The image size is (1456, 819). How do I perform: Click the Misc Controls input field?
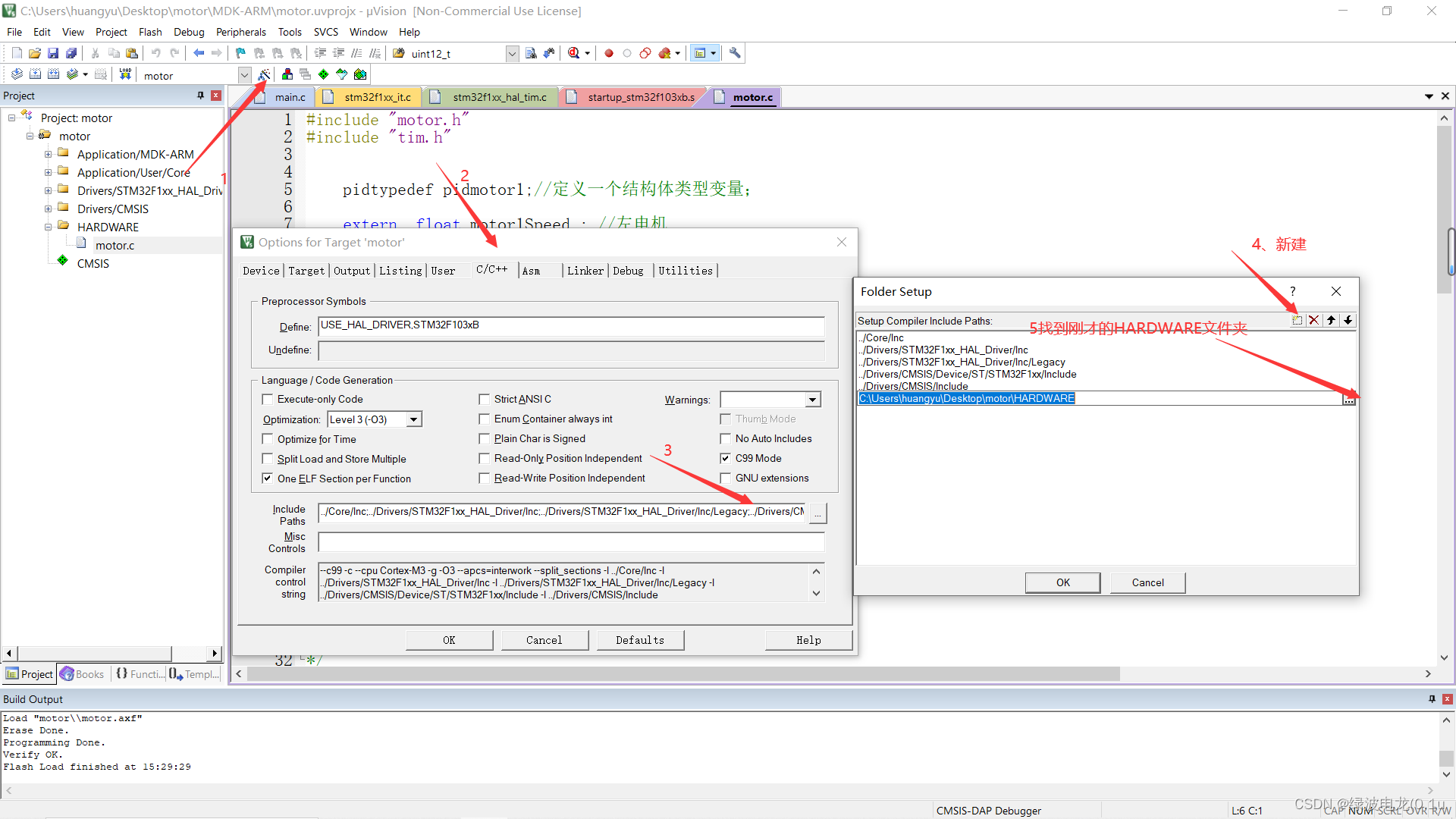click(571, 541)
